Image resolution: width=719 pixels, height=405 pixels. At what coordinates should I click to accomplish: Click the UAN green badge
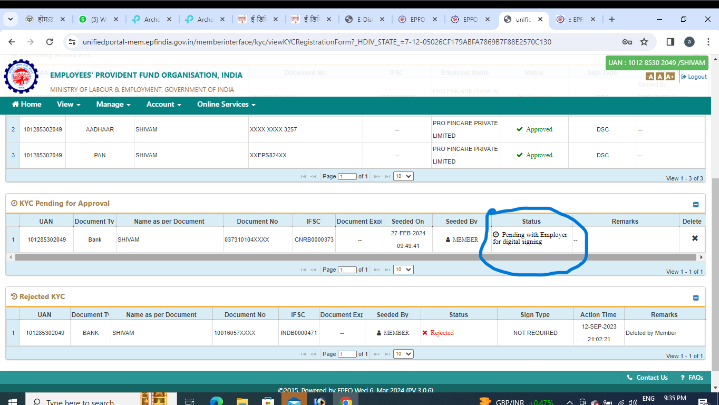tap(657, 62)
